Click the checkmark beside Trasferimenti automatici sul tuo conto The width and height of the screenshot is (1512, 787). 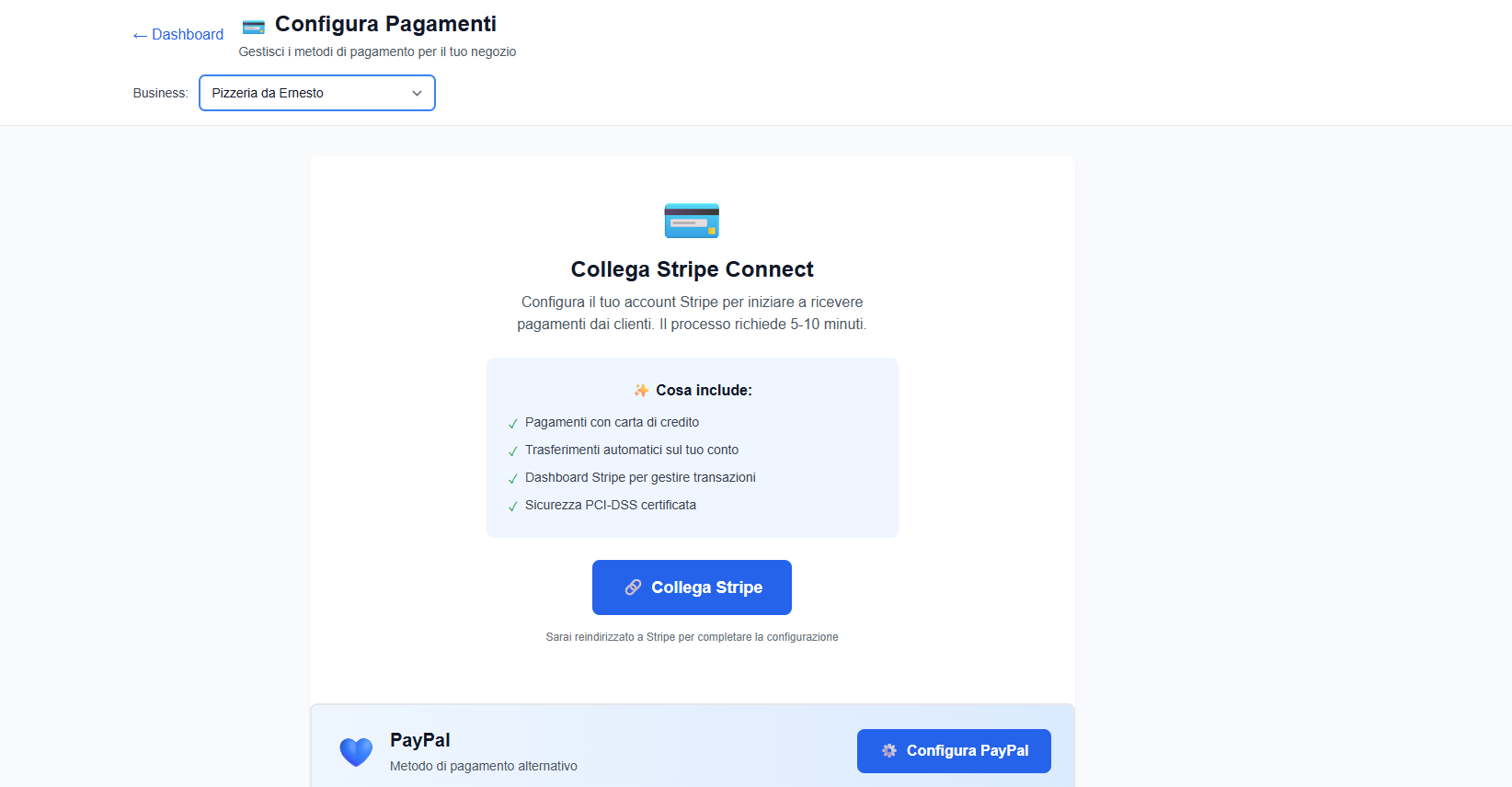513,451
